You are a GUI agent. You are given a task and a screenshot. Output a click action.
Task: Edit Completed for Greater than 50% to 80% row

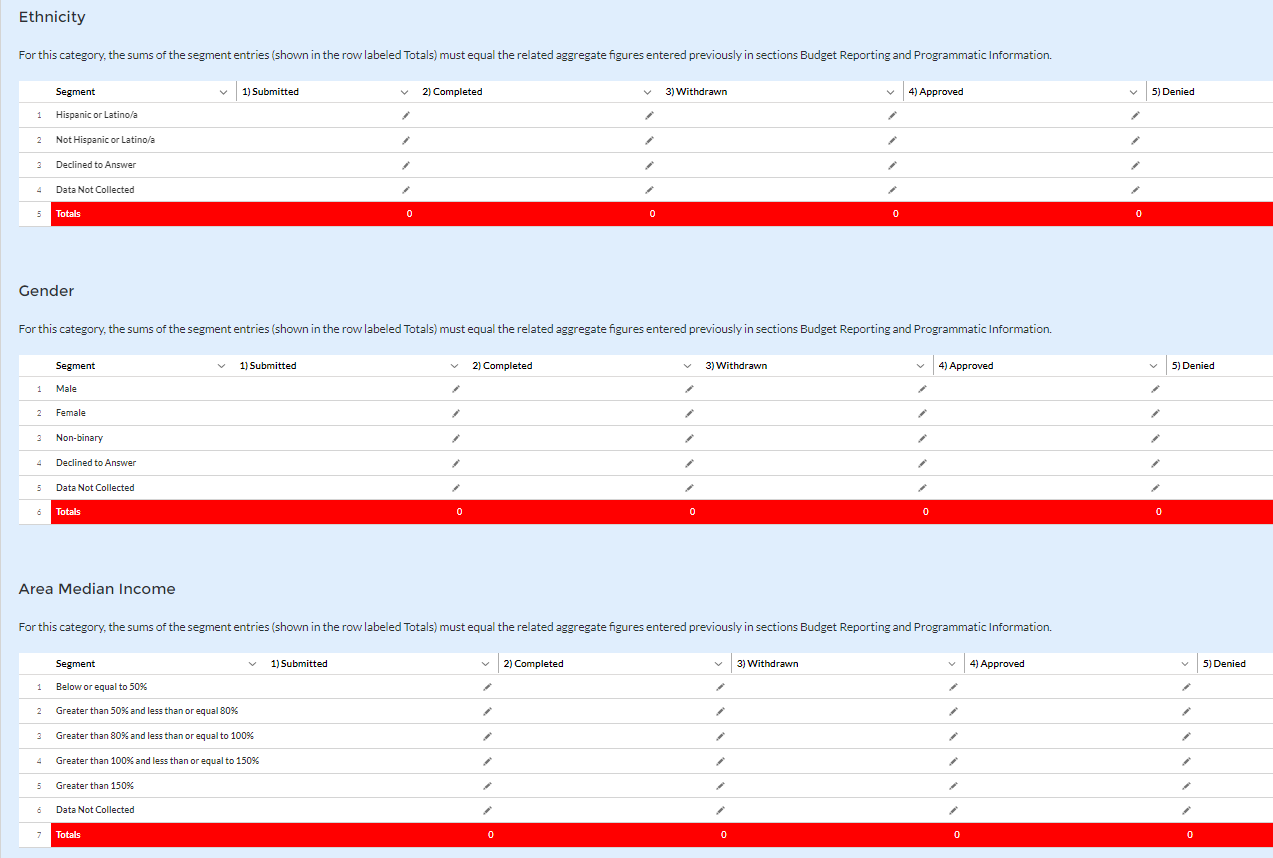(x=720, y=711)
